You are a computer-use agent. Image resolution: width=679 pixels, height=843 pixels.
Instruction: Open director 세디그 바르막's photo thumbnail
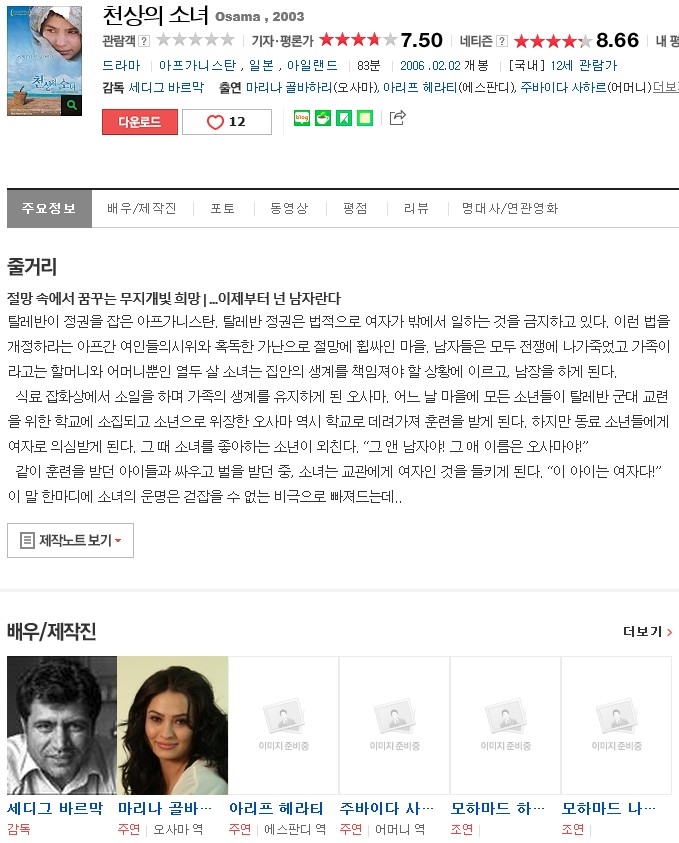(62, 725)
